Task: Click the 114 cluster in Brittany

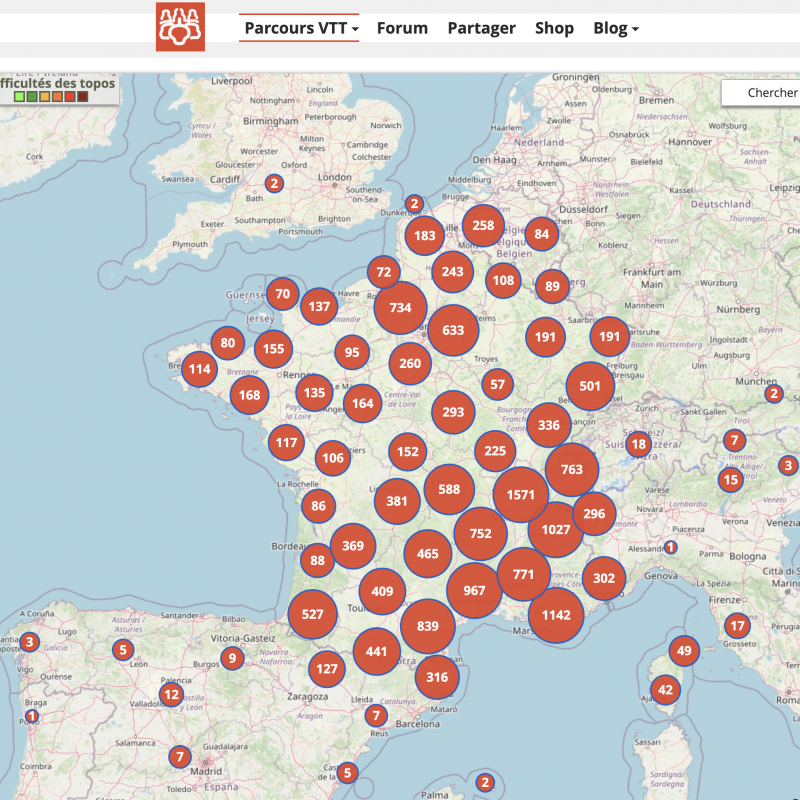Action: 199,369
